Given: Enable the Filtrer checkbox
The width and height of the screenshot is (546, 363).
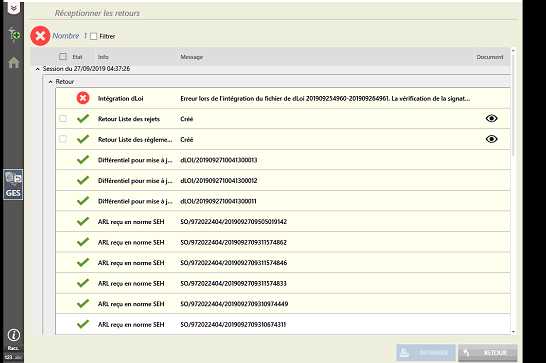Looking at the screenshot, I should 94,36.
